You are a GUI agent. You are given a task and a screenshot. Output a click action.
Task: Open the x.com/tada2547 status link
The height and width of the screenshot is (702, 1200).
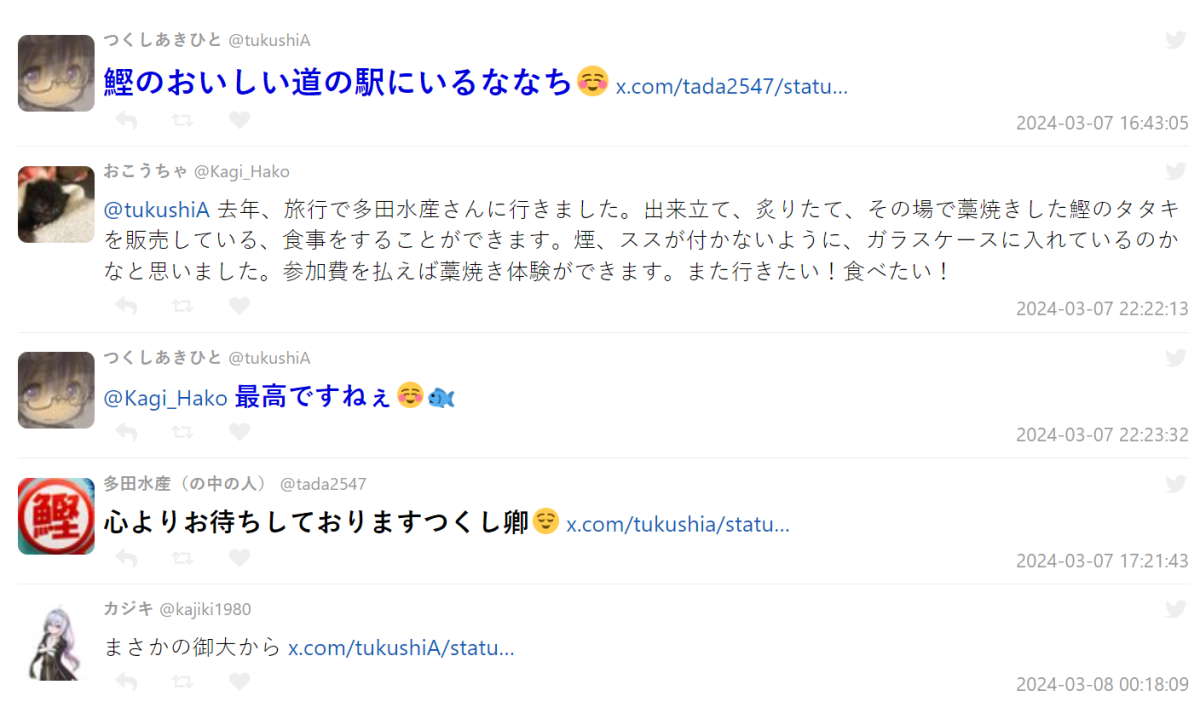(731, 86)
